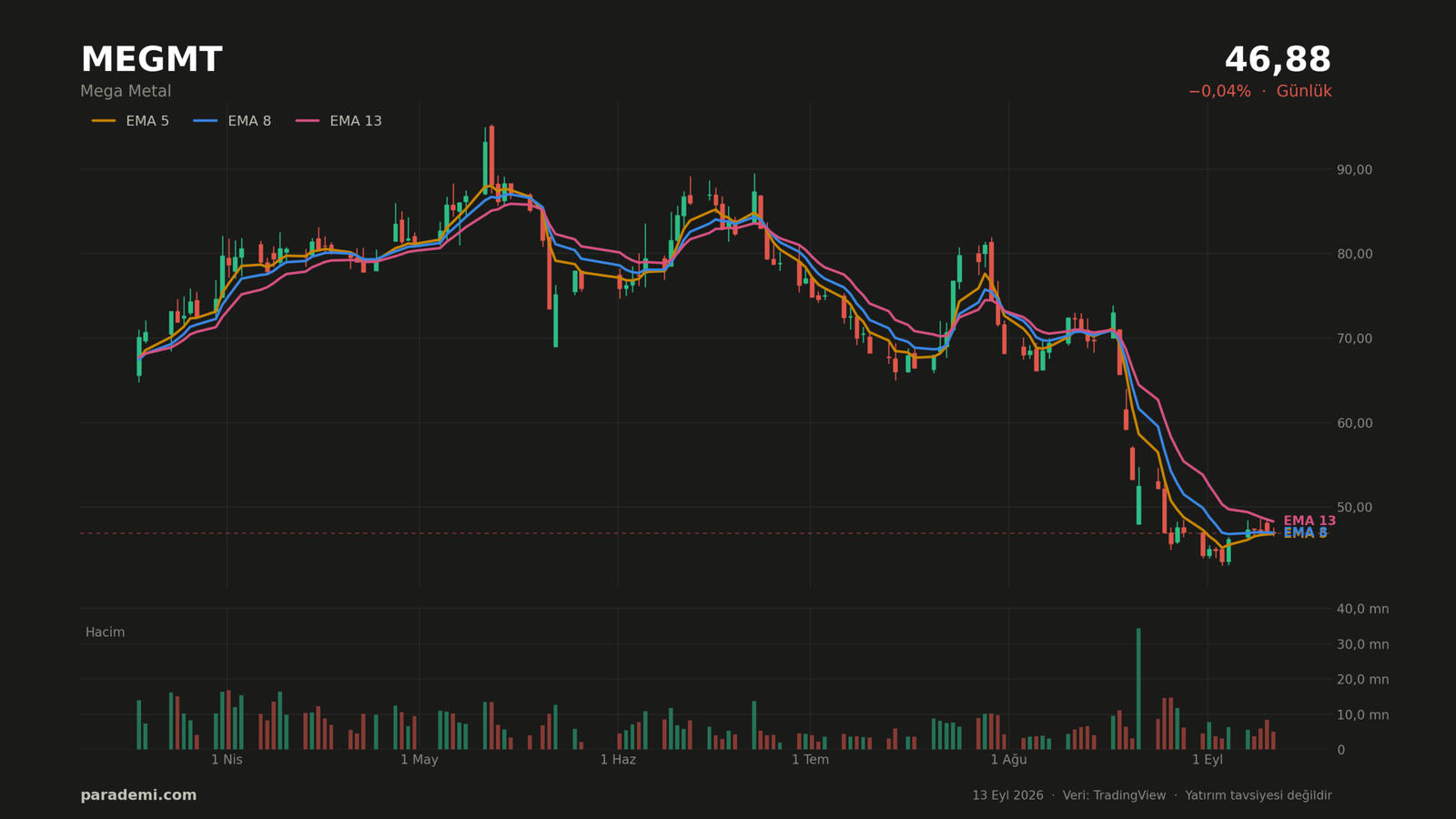Viewport: 1456px width, 819px height.
Task: Click the 0 label on the volume axis
Action: pyautogui.click(x=1340, y=750)
